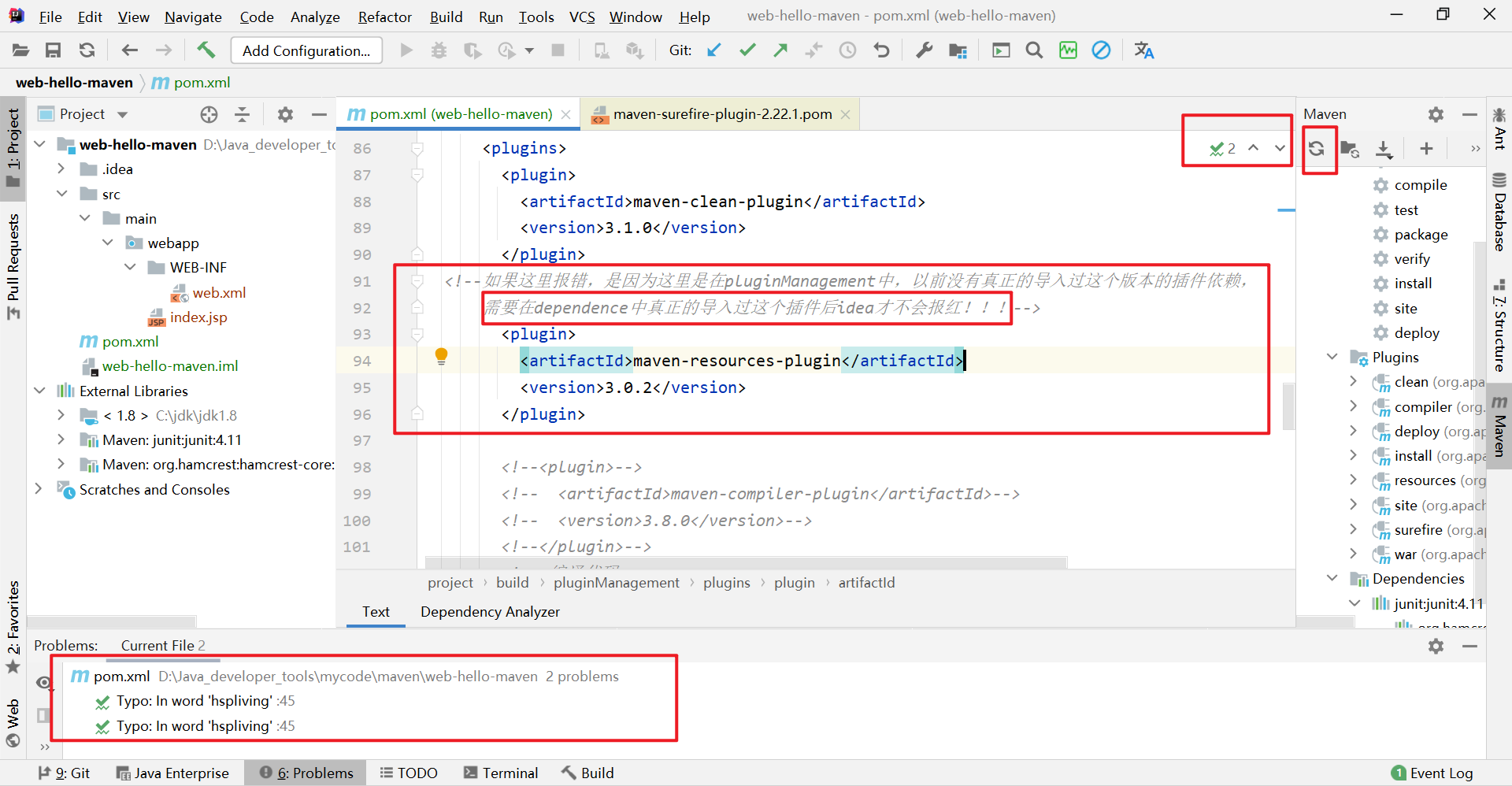Open the Event Log button
1512x786 pixels.
pyautogui.click(x=1432, y=773)
